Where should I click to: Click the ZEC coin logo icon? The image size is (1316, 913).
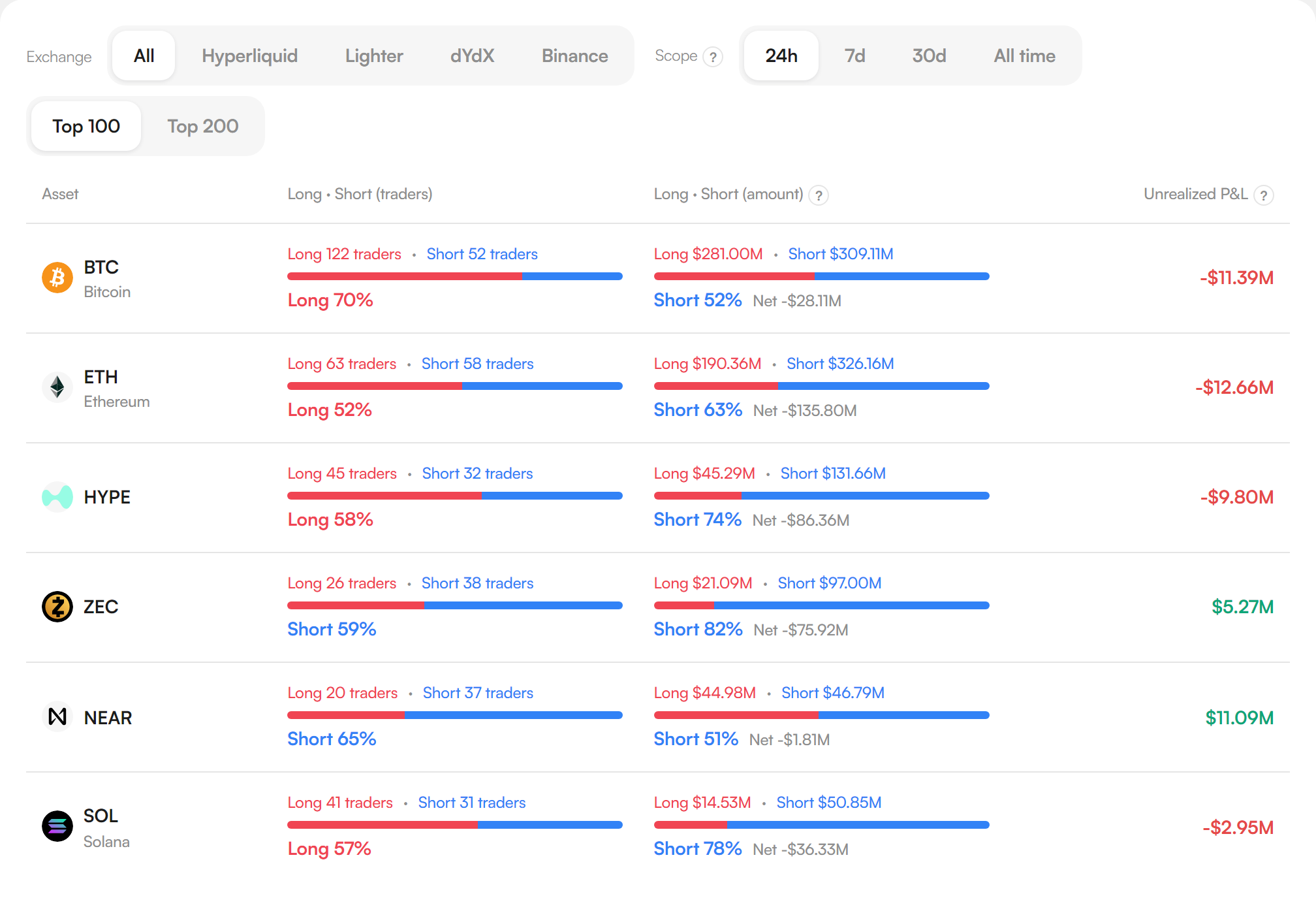(x=57, y=607)
